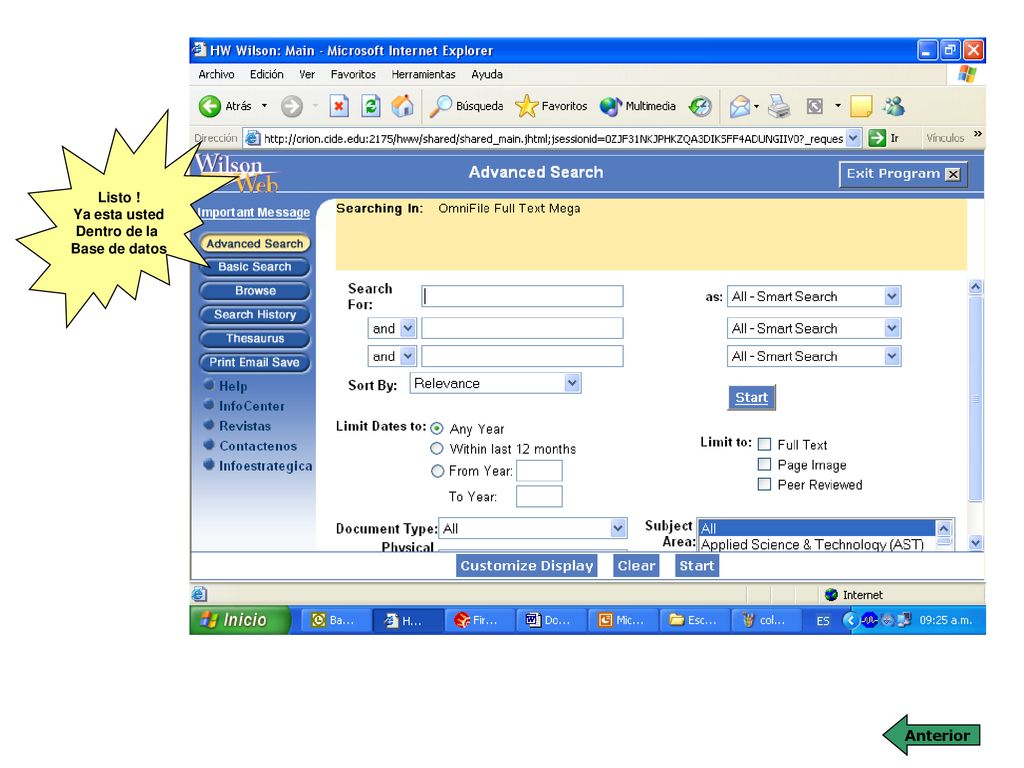The width and height of the screenshot is (1024, 768).
Task: Open first All - Smart Search dropdown
Action: tap(814, 296)
